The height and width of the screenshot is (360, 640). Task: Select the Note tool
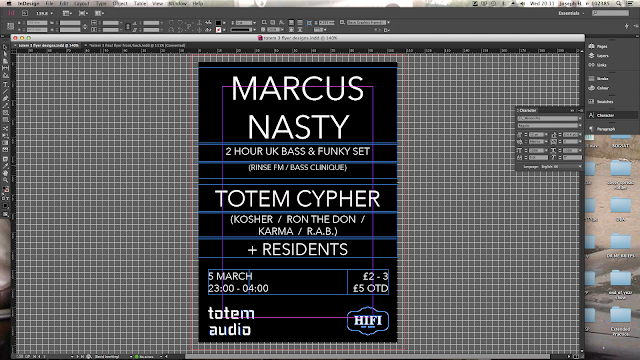(5, 159)
